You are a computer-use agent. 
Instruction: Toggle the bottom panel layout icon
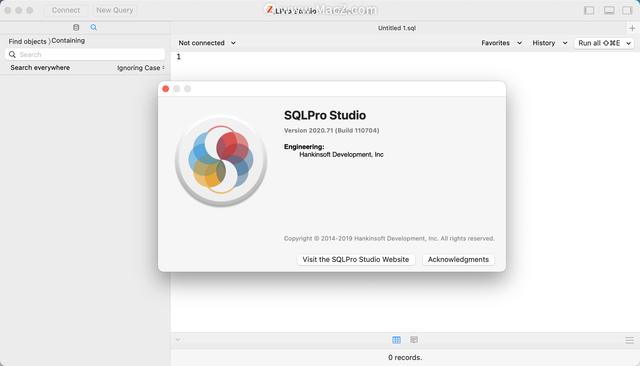609,10
